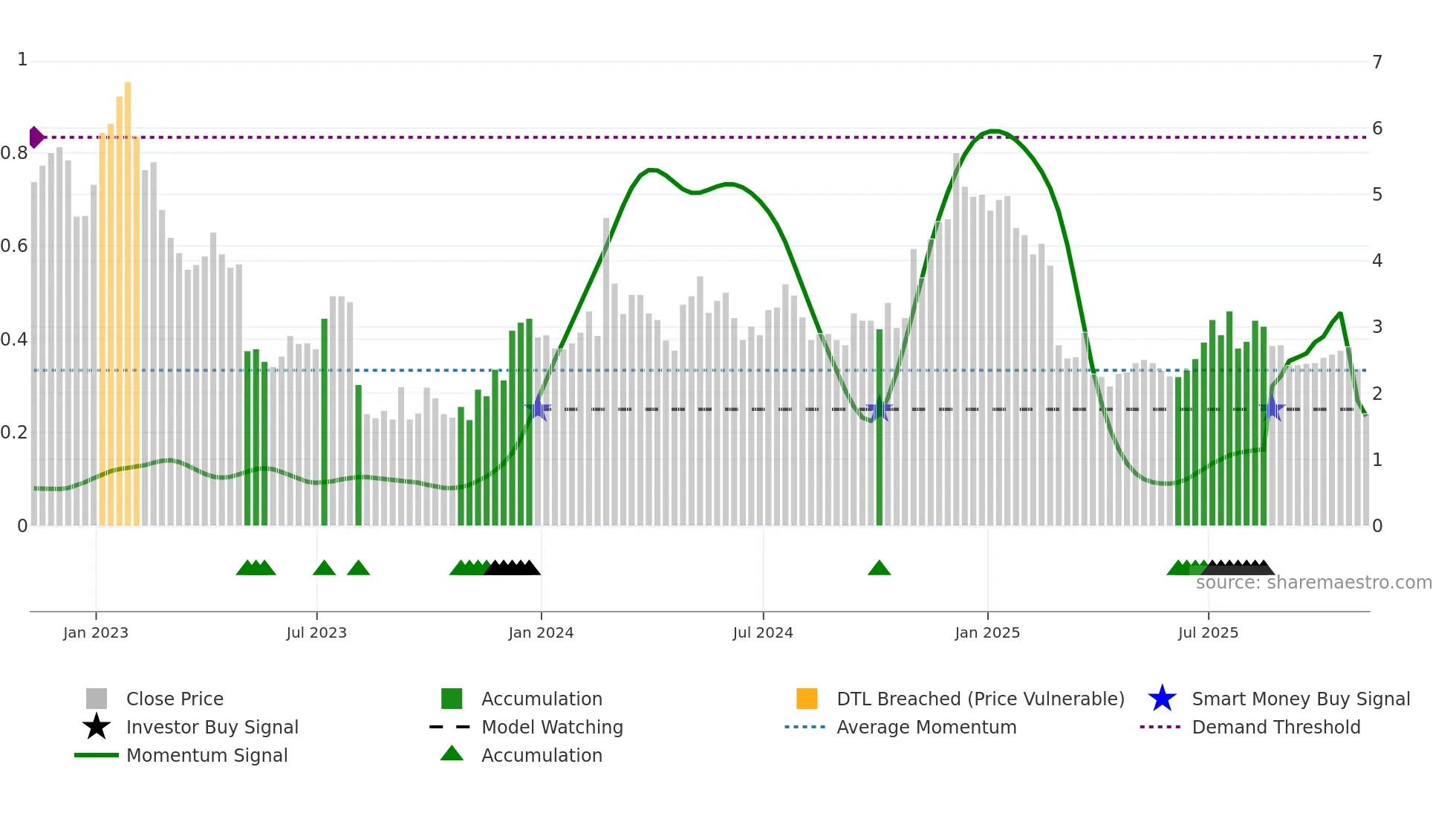
Task: Click the black star Investor Buy Signal icon
Action: (97, 727)
